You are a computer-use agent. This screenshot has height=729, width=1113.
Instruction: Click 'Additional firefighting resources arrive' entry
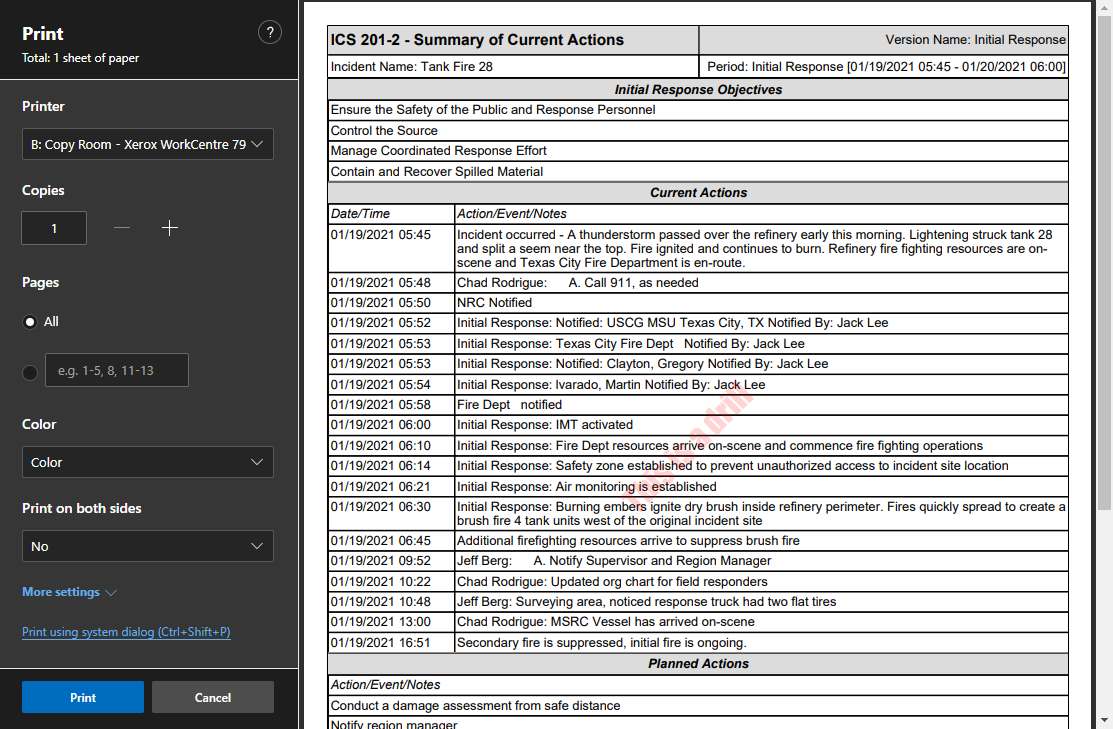point(628,541)
